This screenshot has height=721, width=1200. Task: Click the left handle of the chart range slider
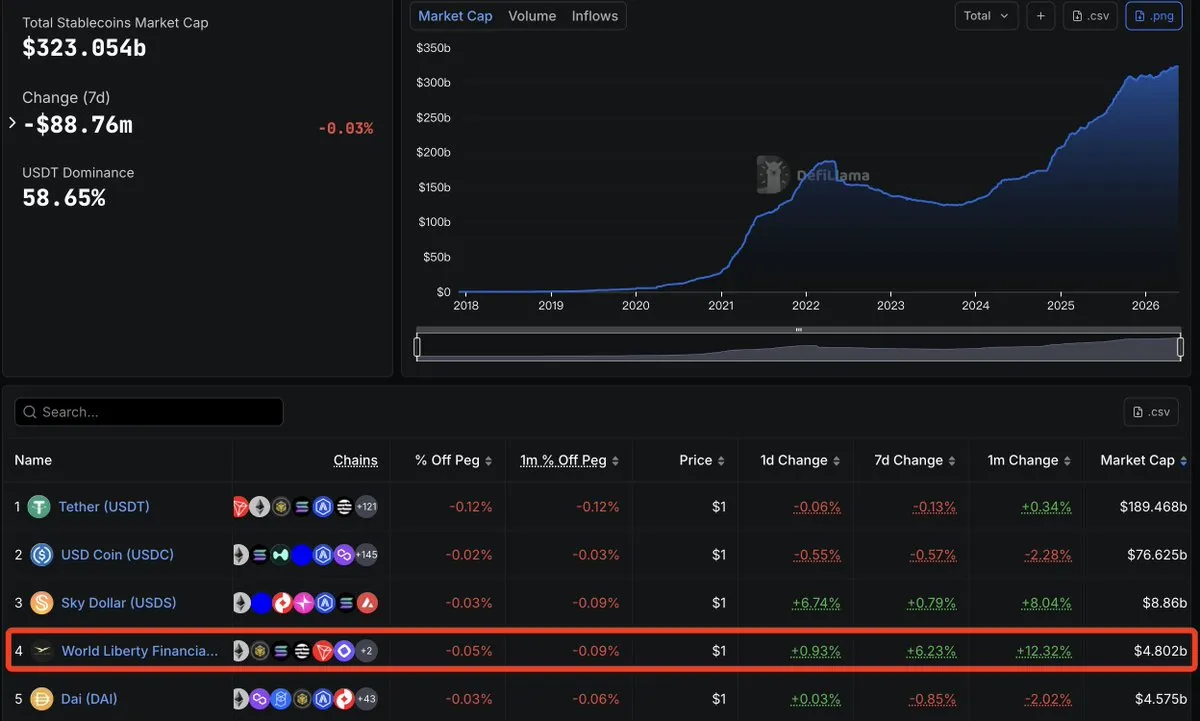click(417, 347)
